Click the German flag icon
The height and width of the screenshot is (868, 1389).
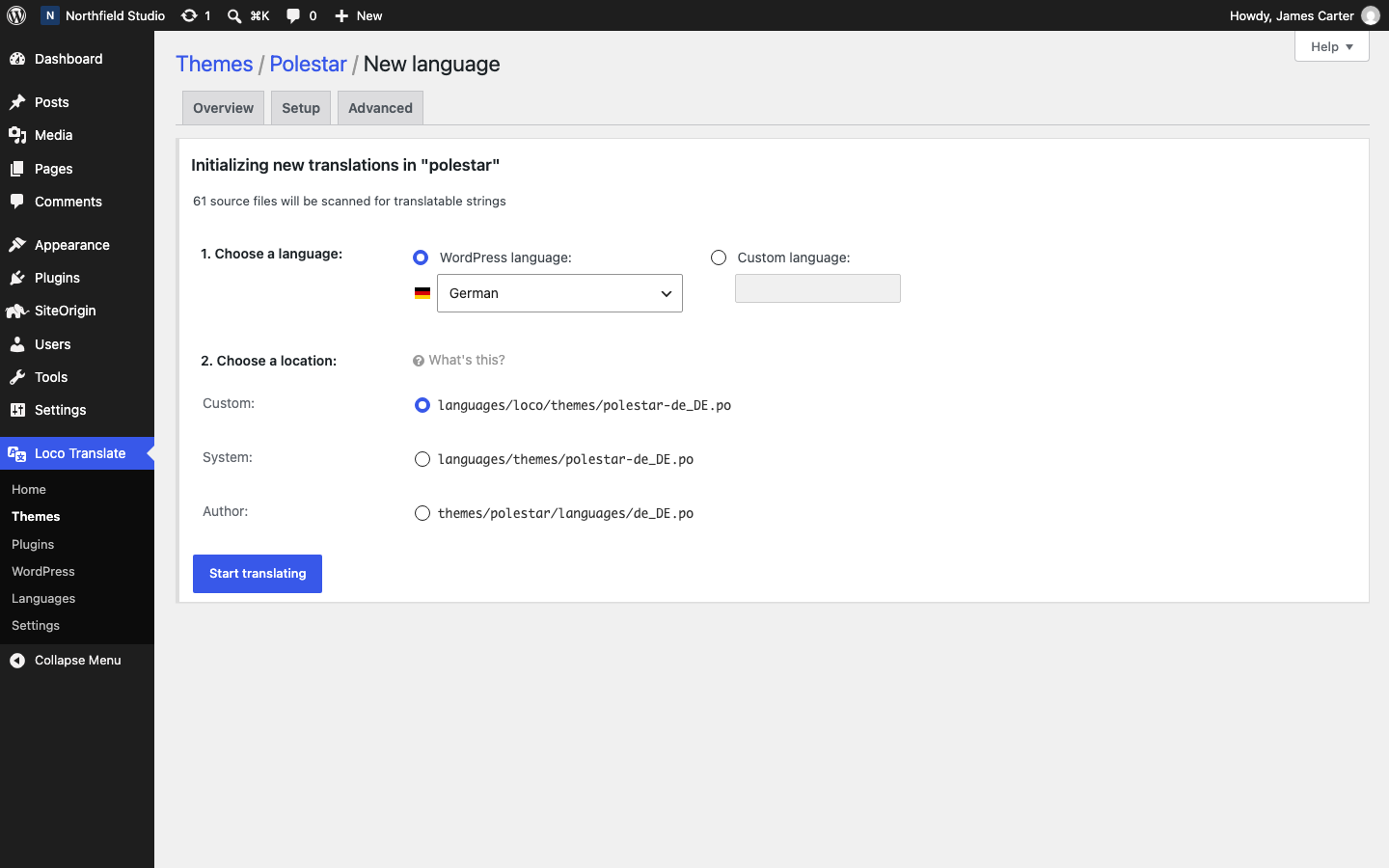point(422,293)
